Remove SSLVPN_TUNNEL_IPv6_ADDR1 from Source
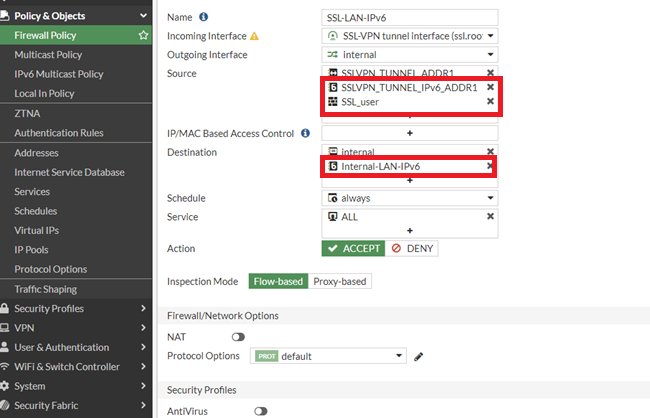Viewport: 650px width, 418px height. pos(490,87)
